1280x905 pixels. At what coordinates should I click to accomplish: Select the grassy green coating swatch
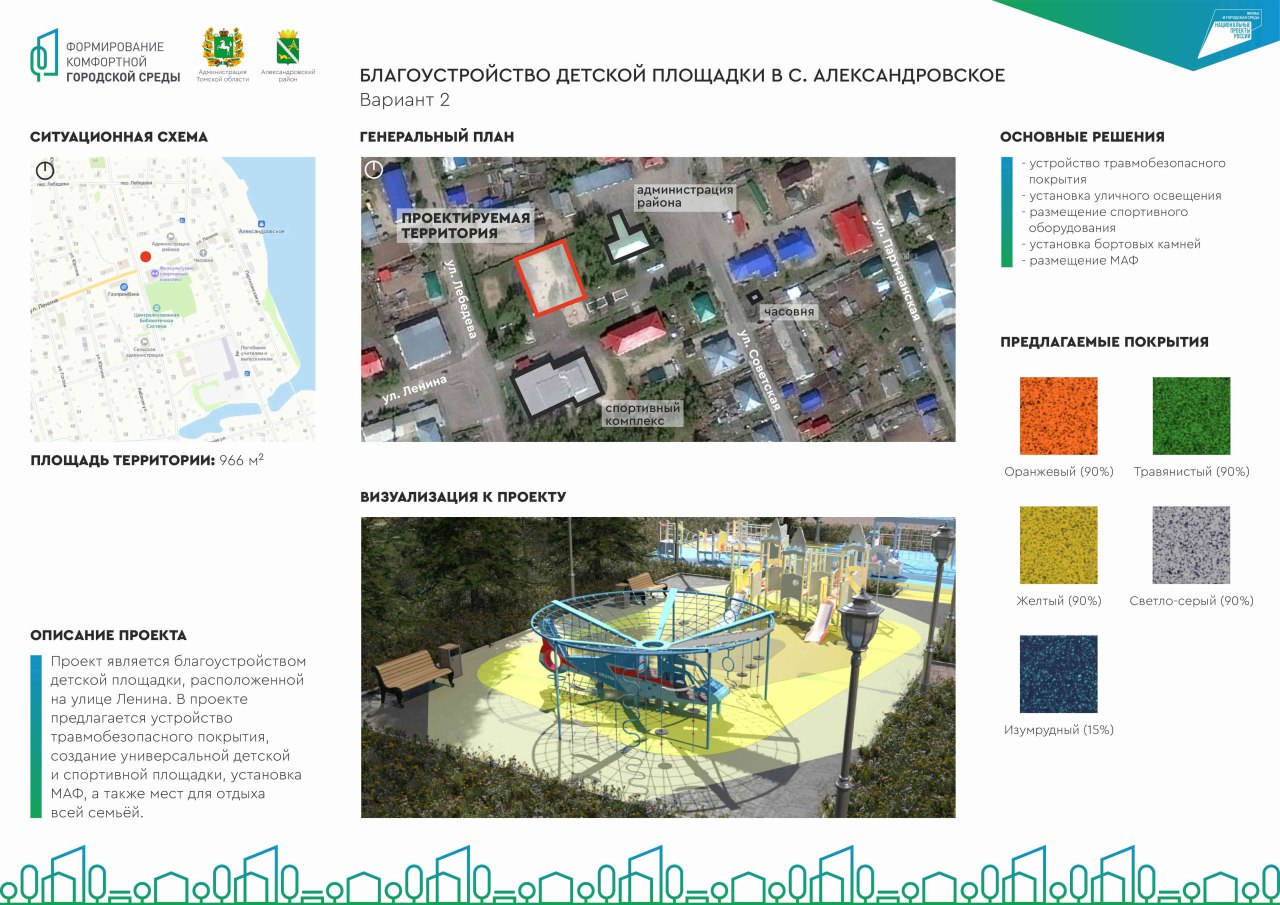(x=1191, y=416)
